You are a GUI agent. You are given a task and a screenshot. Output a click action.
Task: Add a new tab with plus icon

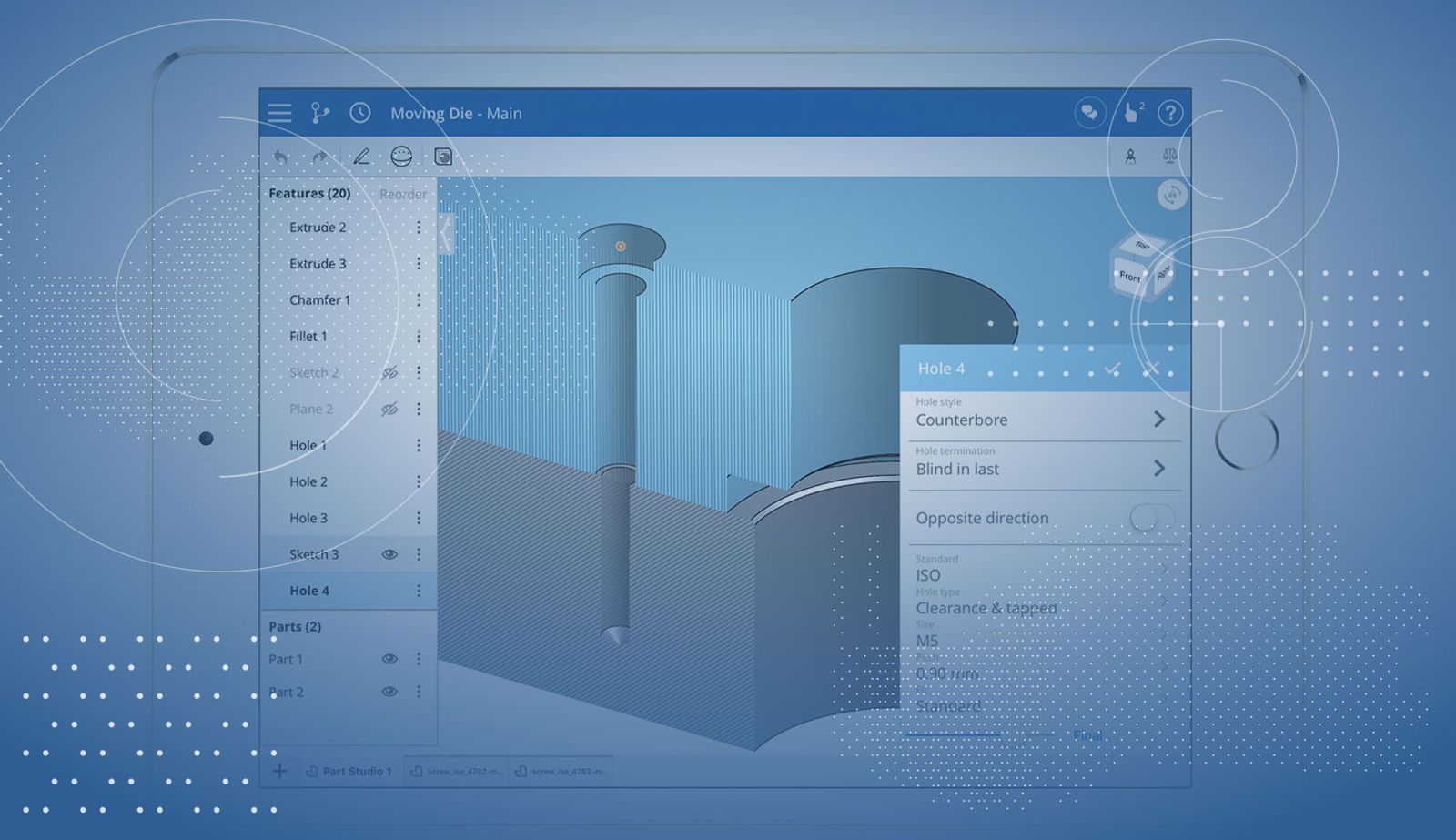(279, 771)
